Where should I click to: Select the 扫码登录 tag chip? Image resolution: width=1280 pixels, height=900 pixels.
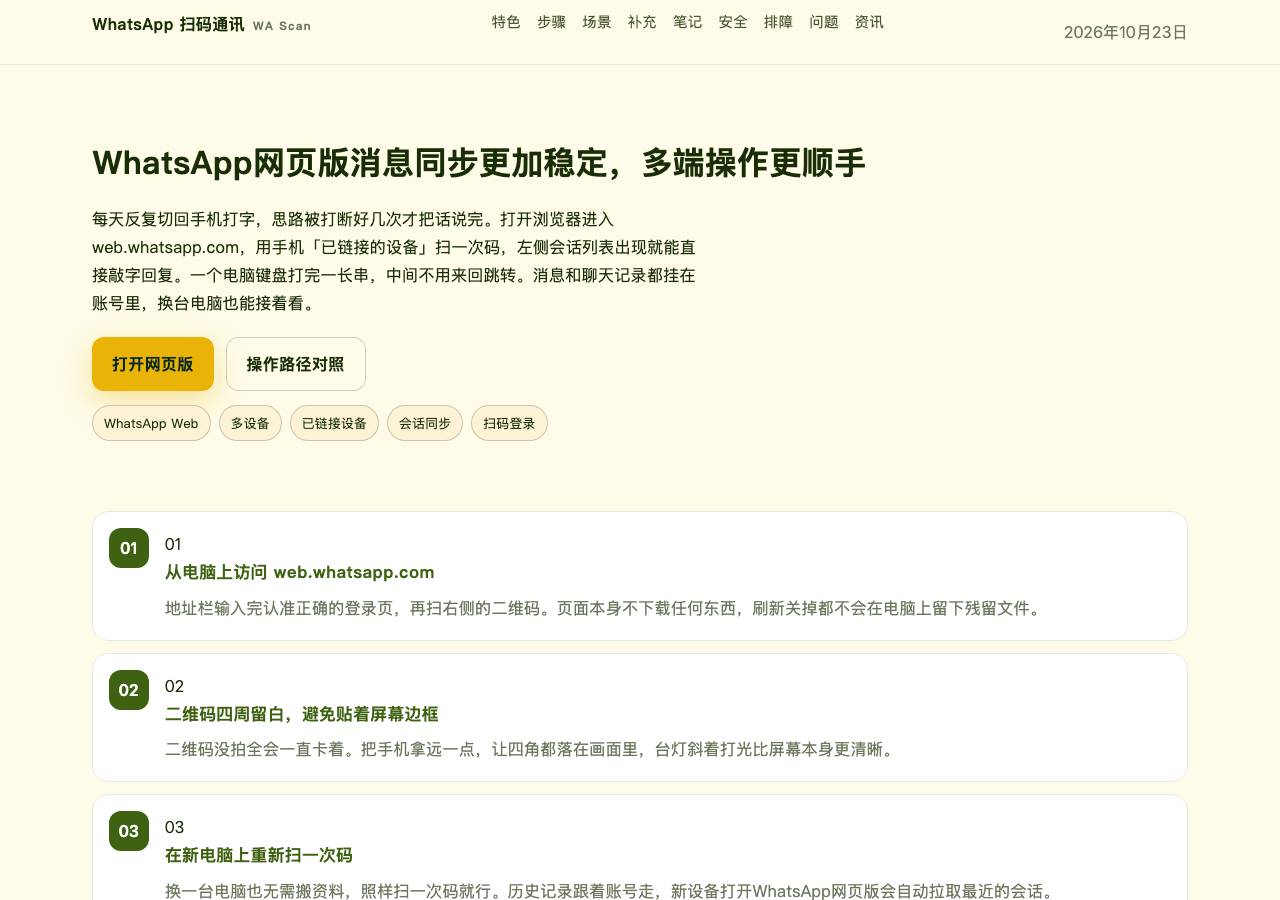coord(509,423)
